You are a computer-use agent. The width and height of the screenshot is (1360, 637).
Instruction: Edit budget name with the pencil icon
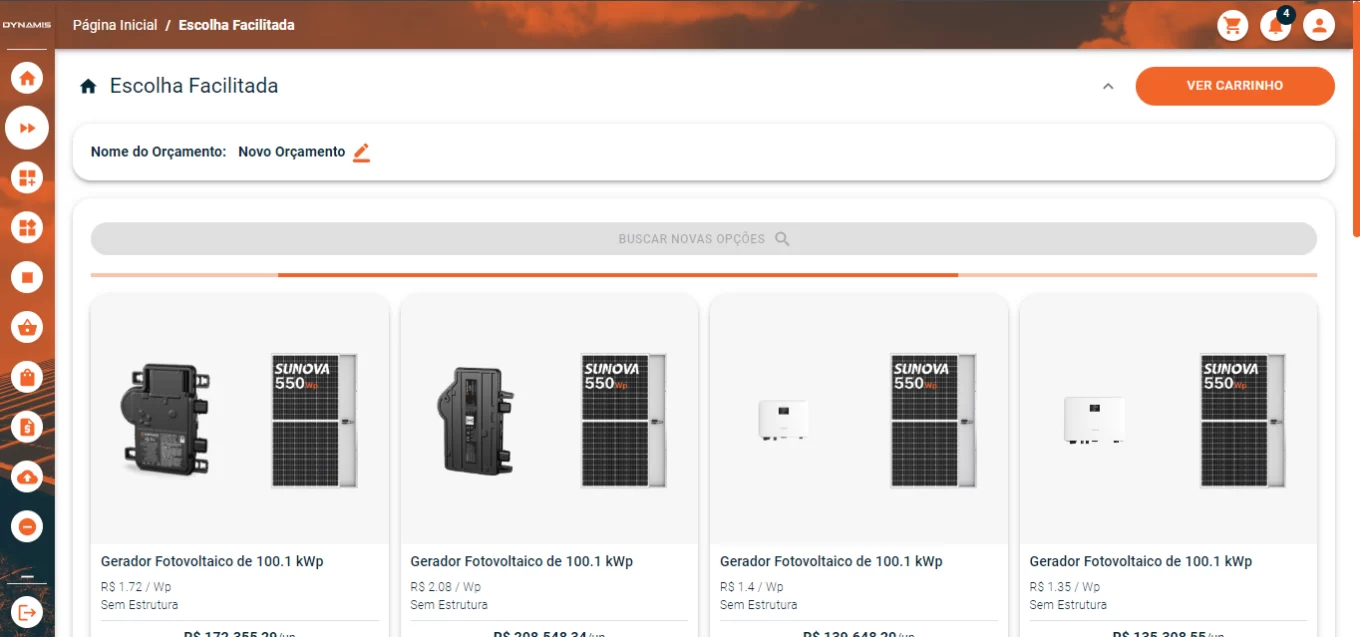(361, 153)
